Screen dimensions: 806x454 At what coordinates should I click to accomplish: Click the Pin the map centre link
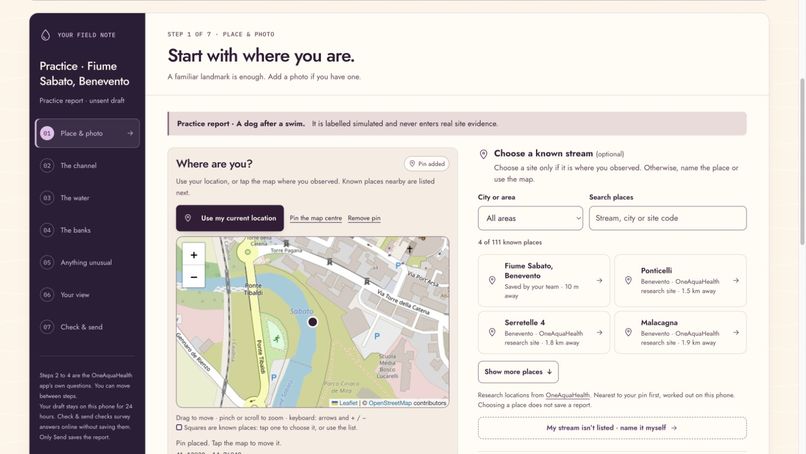pyautogui.click(x=316, y=218)
